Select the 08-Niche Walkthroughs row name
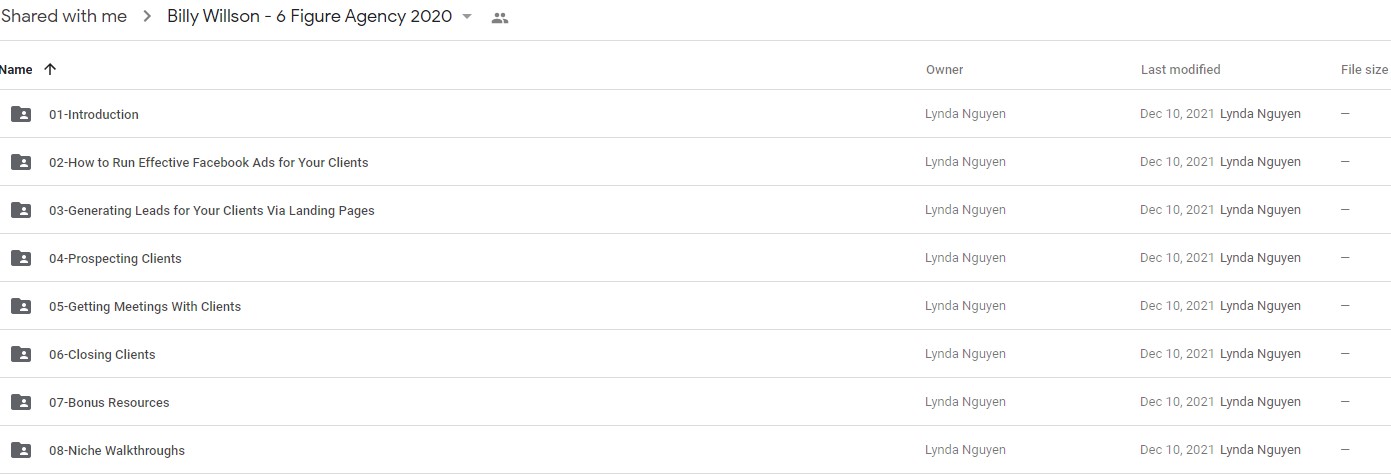Viewport: 1391px width, 476px height. pyautogui.click(x=117, y=451)
